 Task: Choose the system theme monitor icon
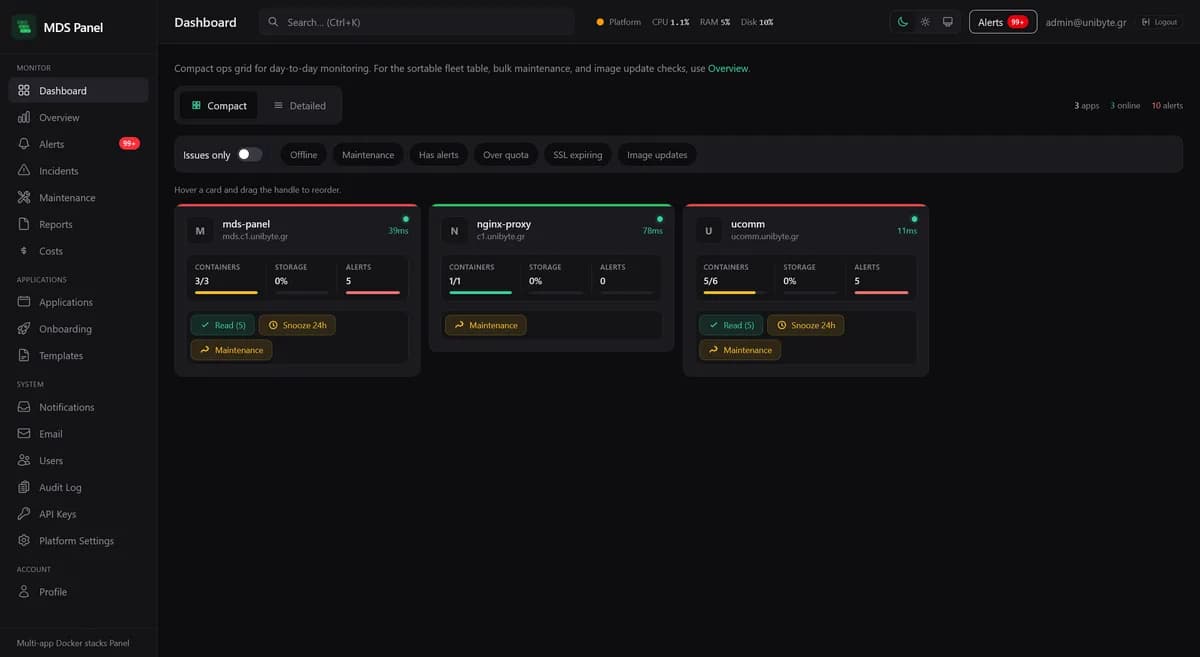pyautogui.click(x=948, y=22)
